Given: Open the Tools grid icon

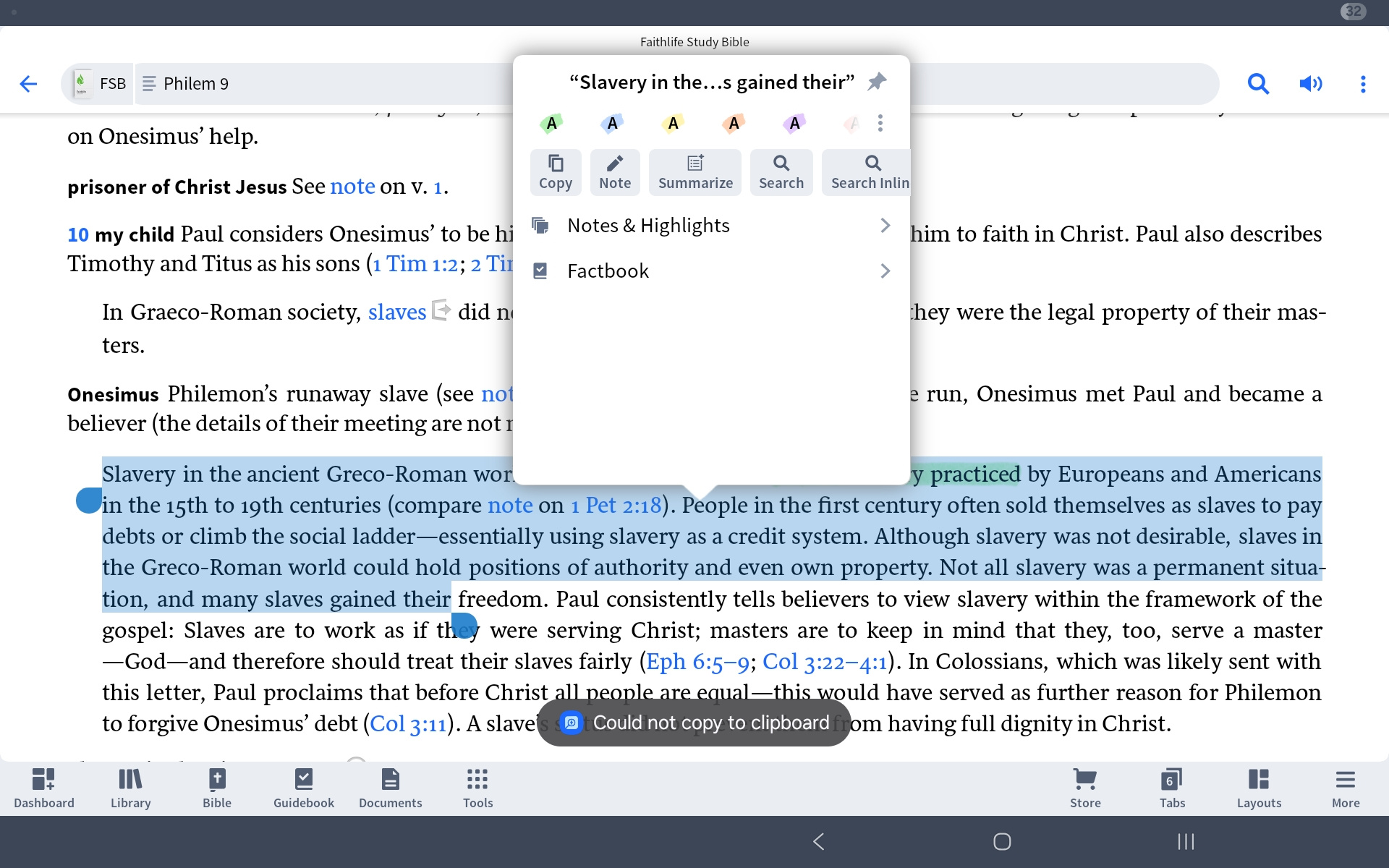Looking at the screenshot, I should [x=477, y=788].
